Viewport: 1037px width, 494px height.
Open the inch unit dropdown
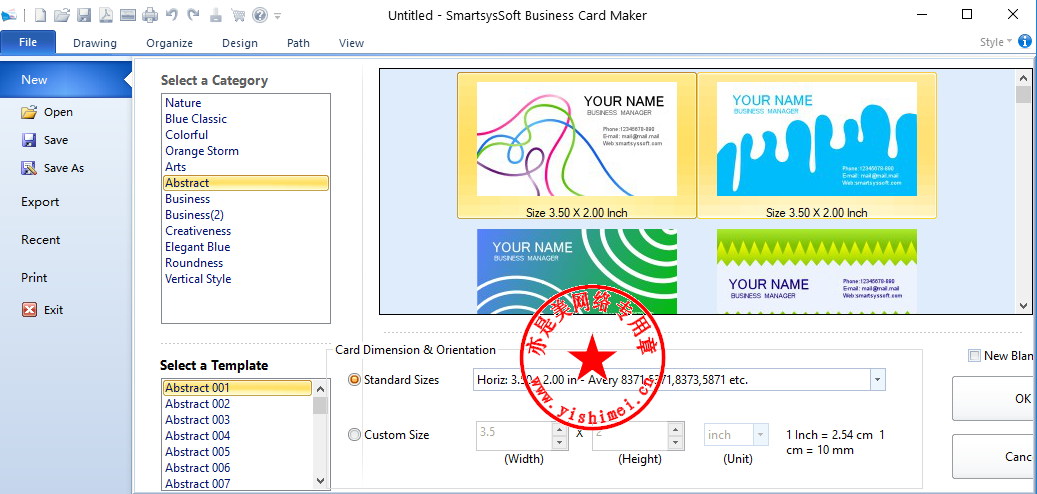[761, 434]
